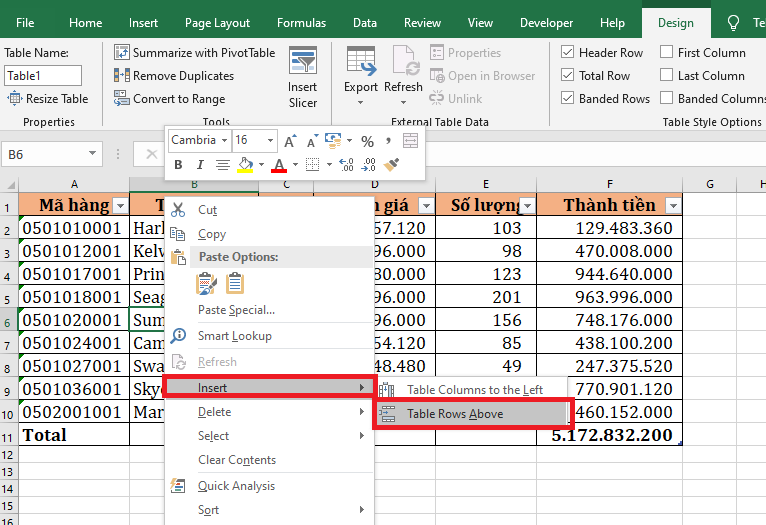Open the Cambria font name dropdown

pos(224,141)
